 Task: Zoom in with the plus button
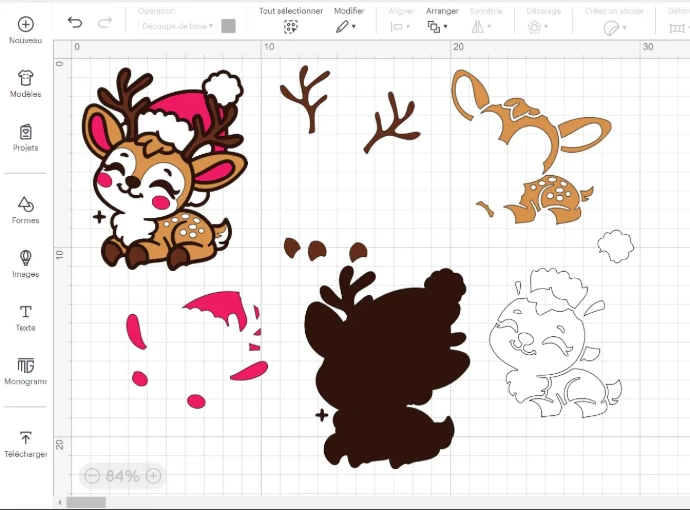[153, 476]
